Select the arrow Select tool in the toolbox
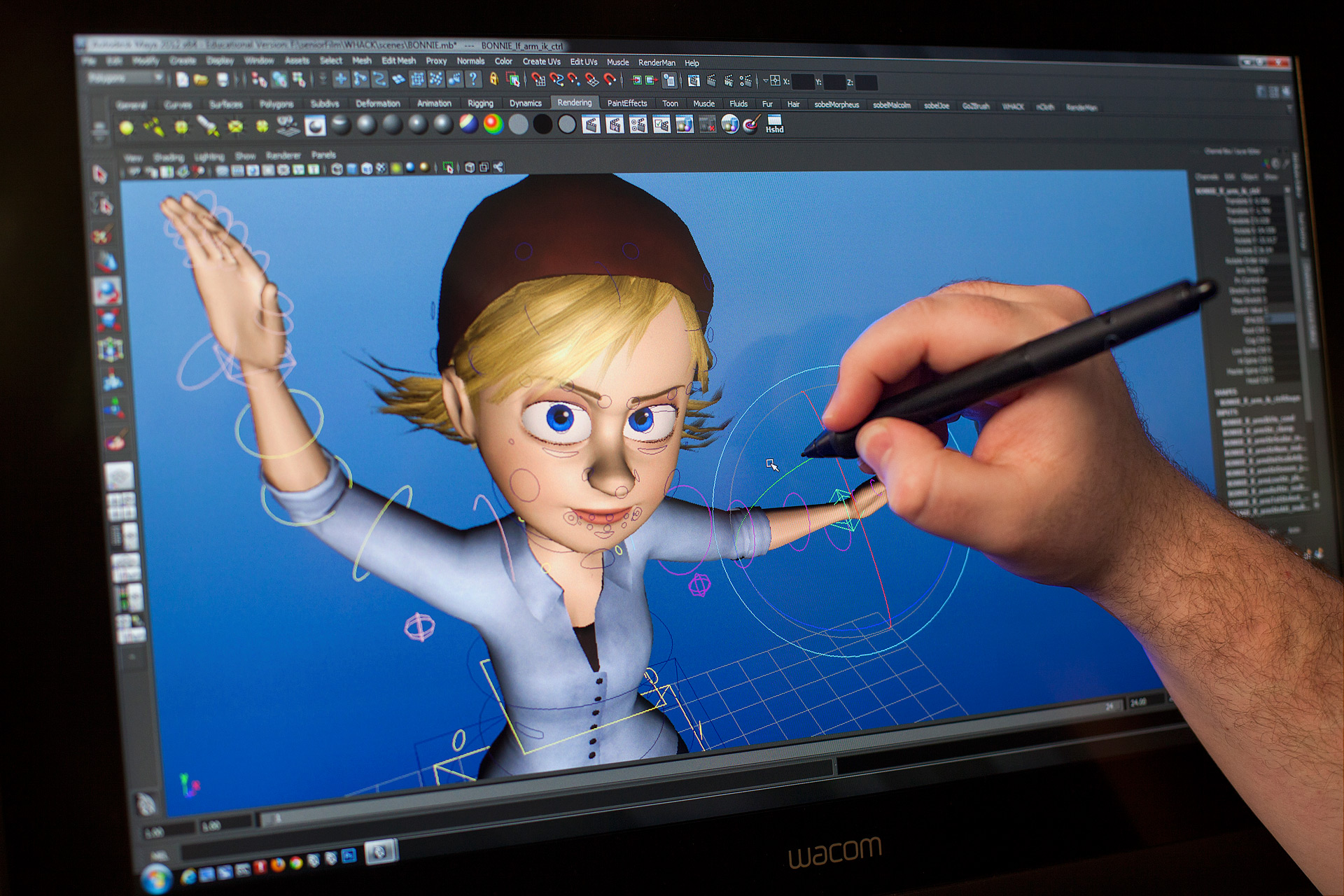This screenshot has height=896, width=1344. tap(99, 174)
